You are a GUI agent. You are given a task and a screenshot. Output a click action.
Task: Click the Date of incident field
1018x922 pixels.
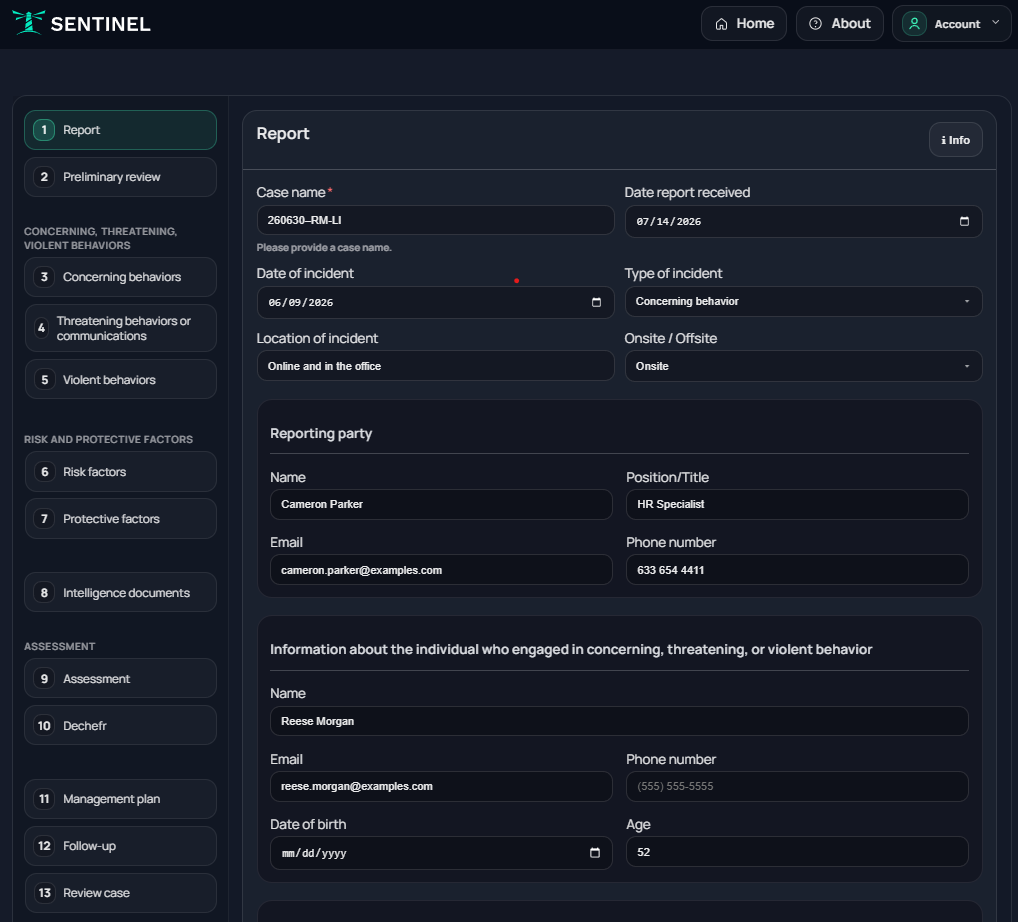(x=435, y=303)
